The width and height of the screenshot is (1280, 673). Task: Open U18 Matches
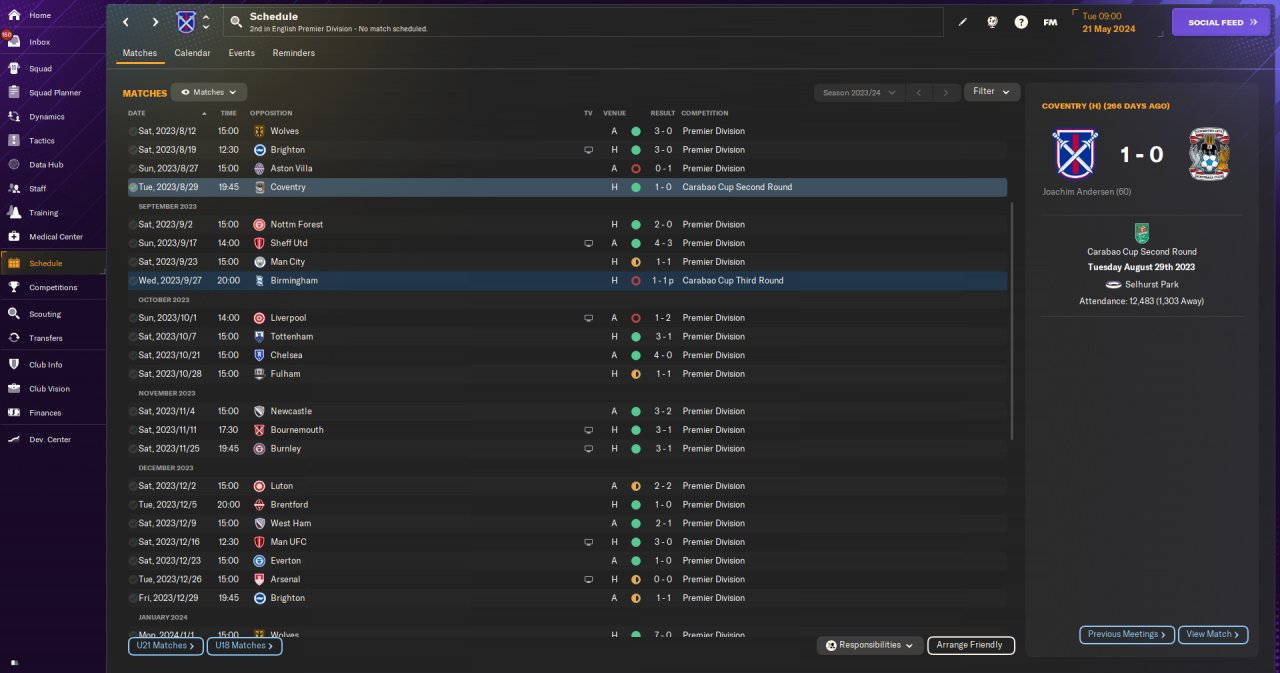pyautogui.click(x=244, y=646)
